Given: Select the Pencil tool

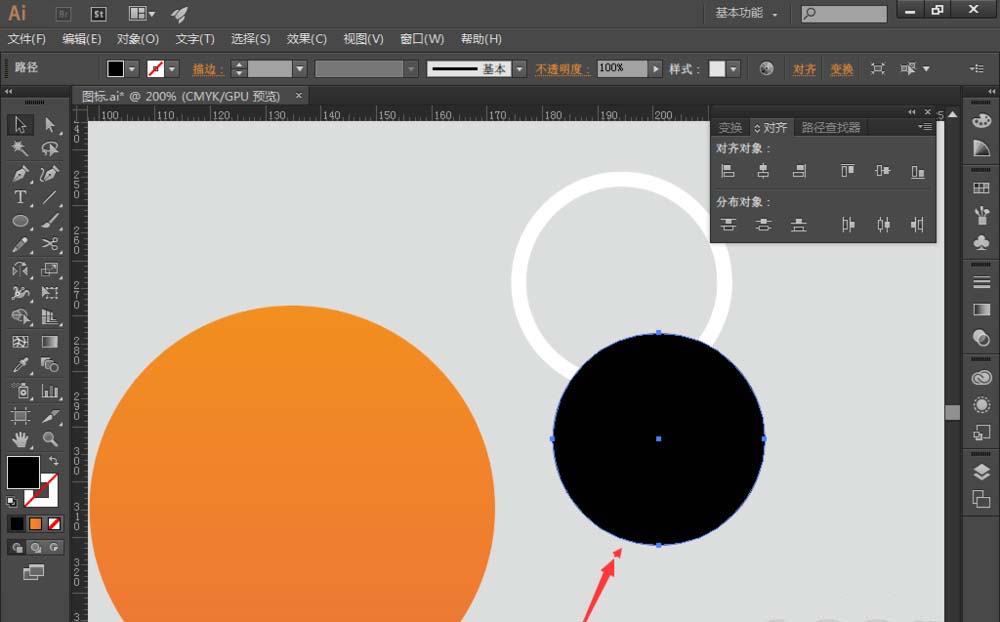Looking at the screenshot, I should (x=20, y=245).
